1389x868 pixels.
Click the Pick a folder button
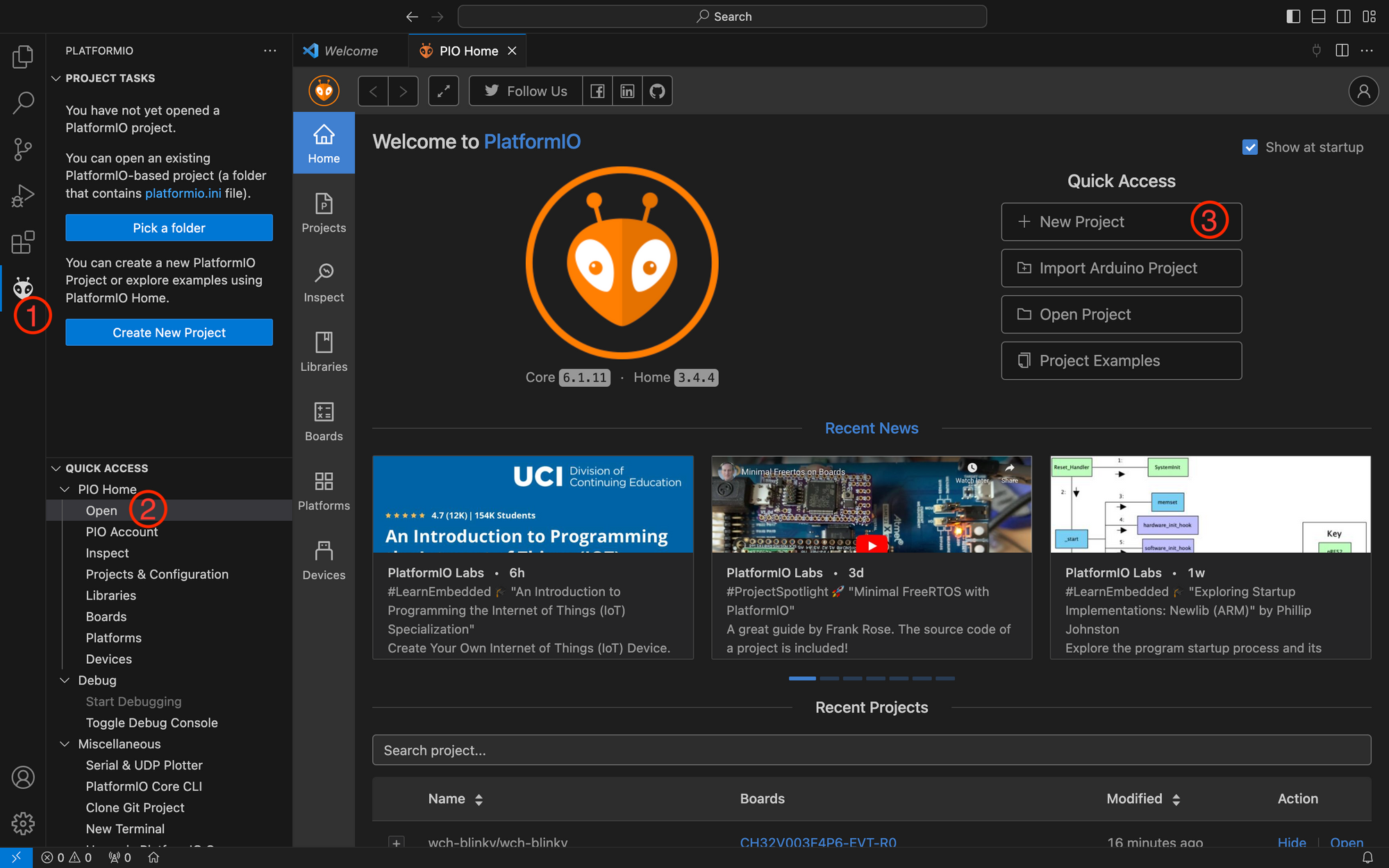[x=169, y=228]
